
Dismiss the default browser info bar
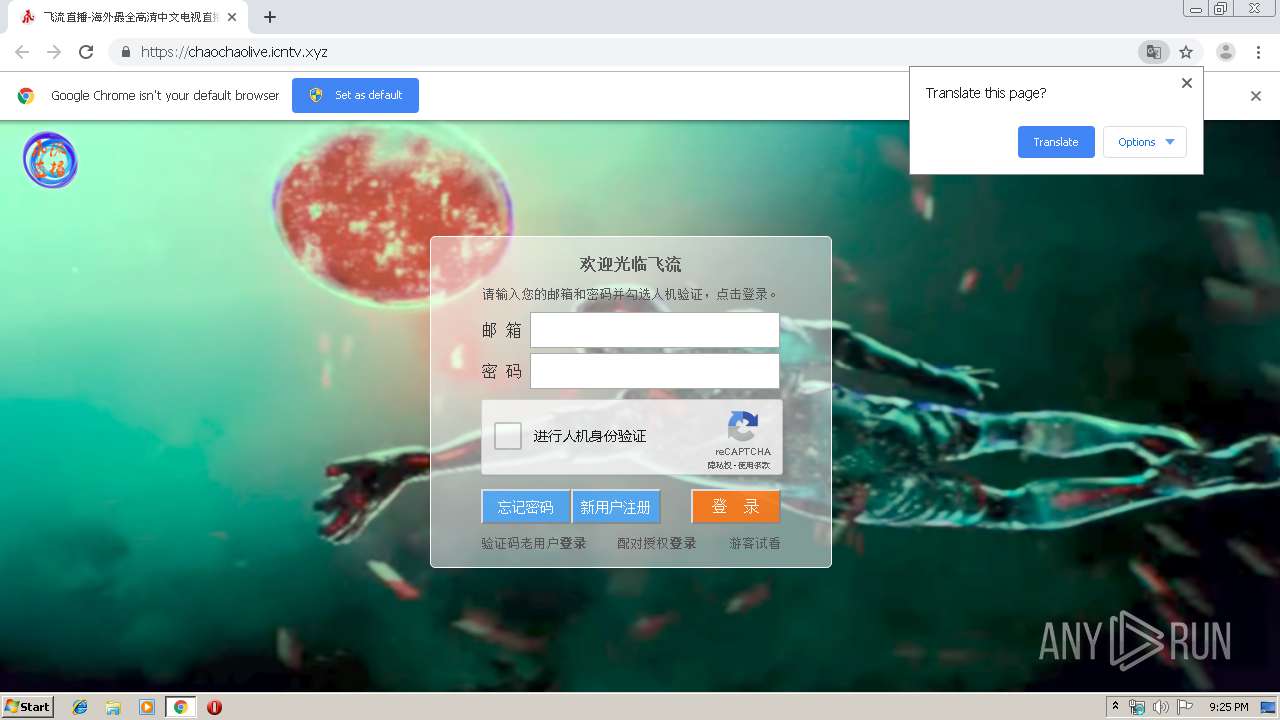[1256, 96]
